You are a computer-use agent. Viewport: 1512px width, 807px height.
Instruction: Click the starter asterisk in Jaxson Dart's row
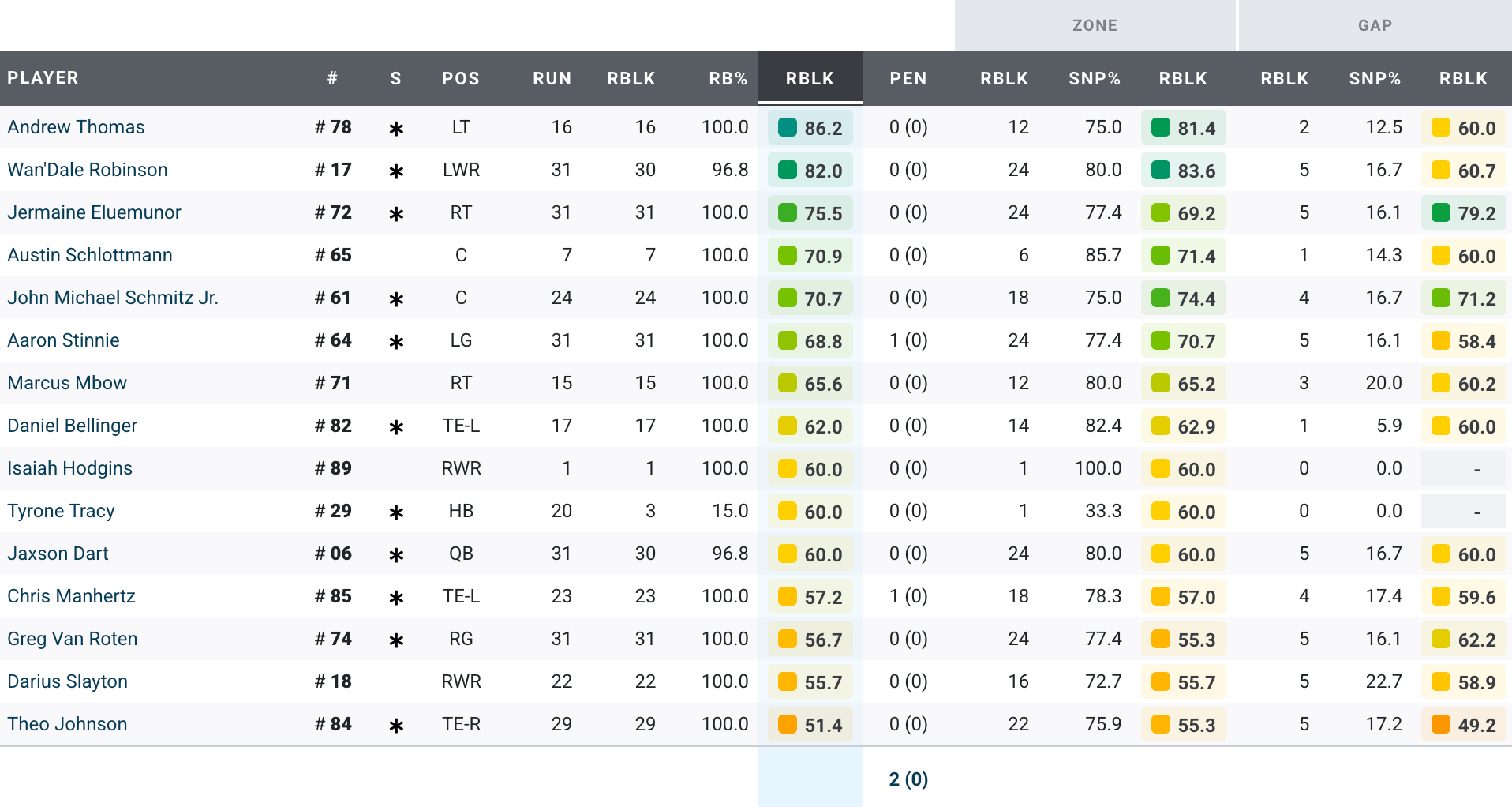[x=396, y=555]
